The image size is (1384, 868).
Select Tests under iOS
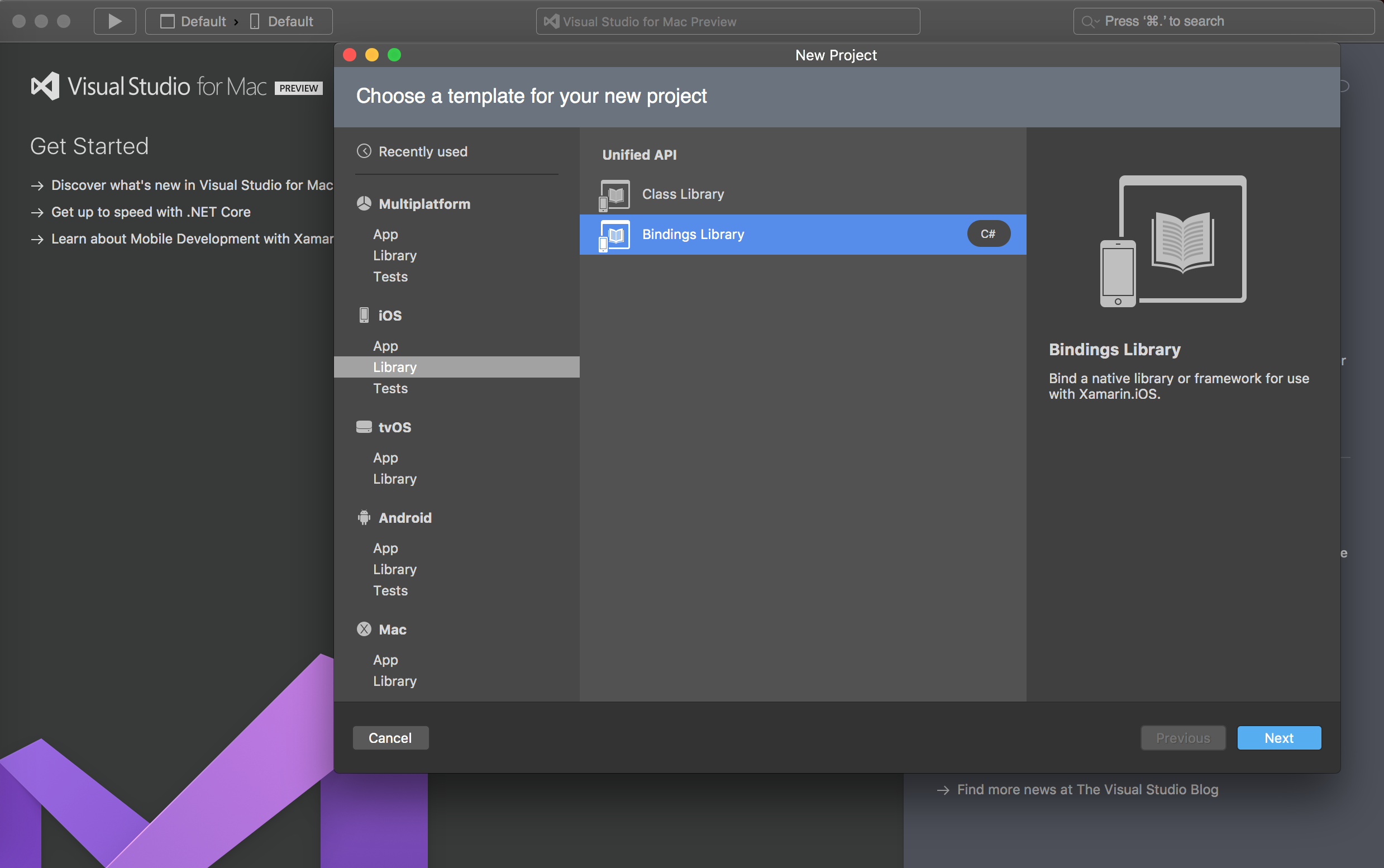pyautogui.click(x=390, y=388)
